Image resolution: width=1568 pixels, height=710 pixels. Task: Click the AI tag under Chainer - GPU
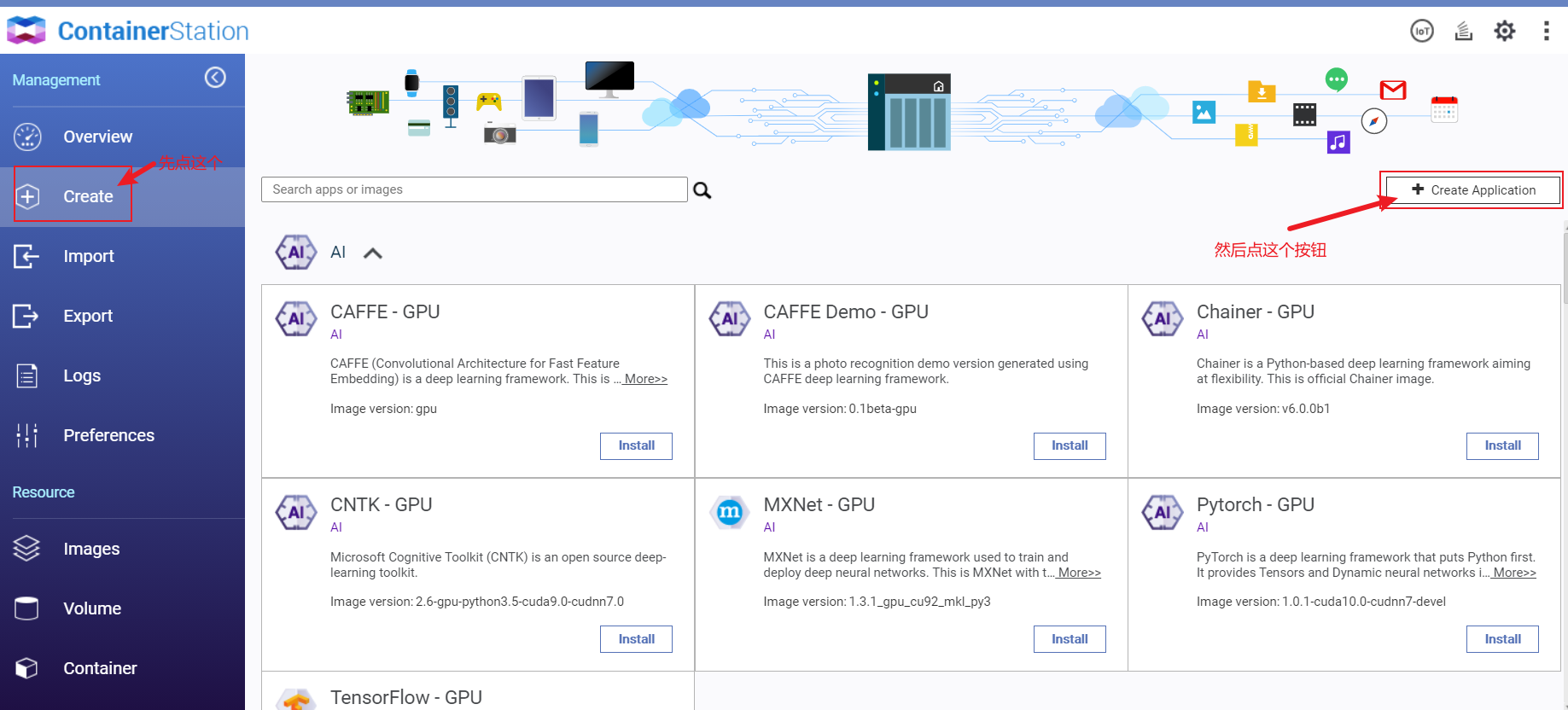1203,335
